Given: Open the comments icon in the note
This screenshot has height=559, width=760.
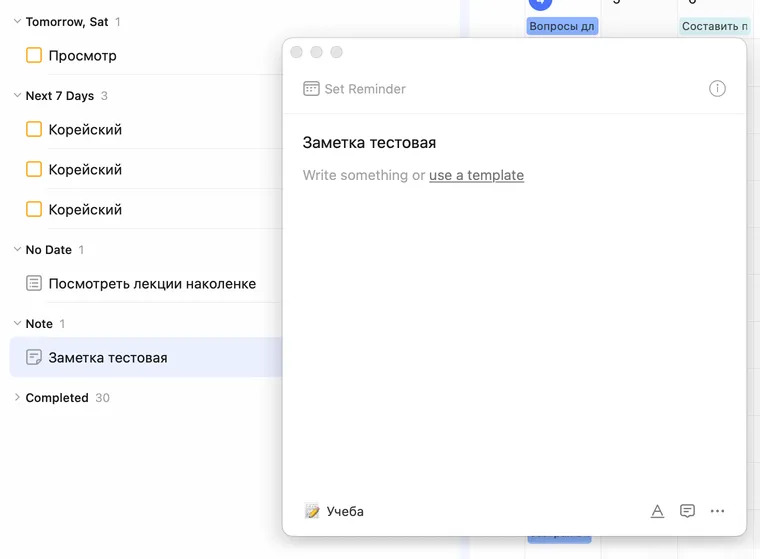Looking at the screenshot, I should coord(687,511).
